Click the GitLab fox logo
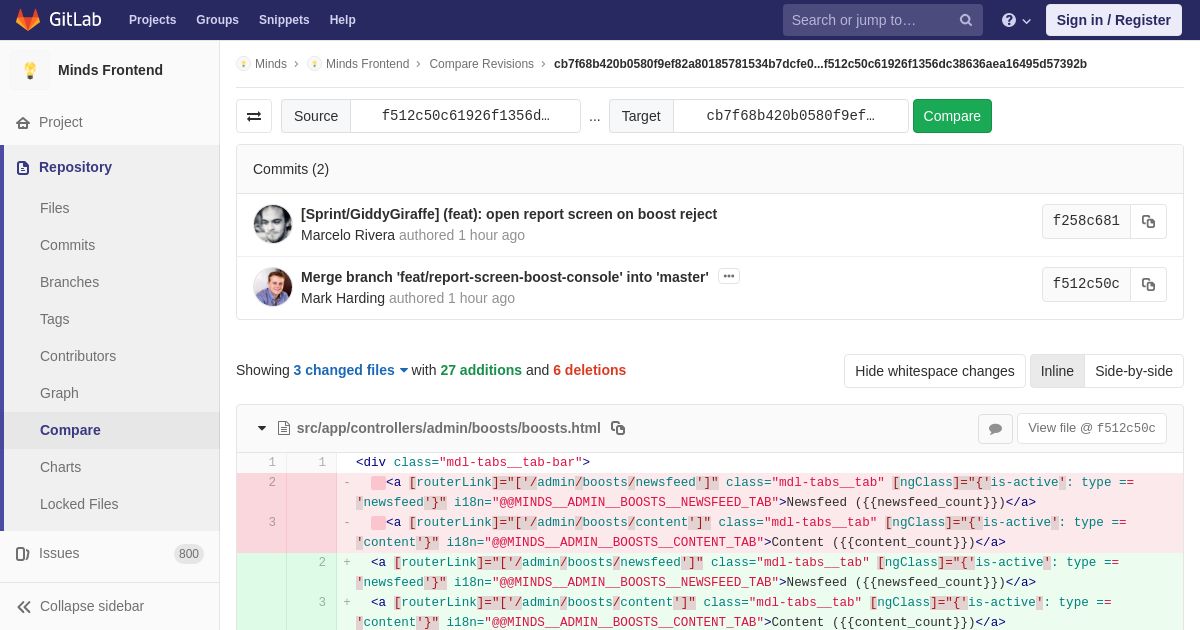Screen dimensions: 1200x630 click(28, 20)
